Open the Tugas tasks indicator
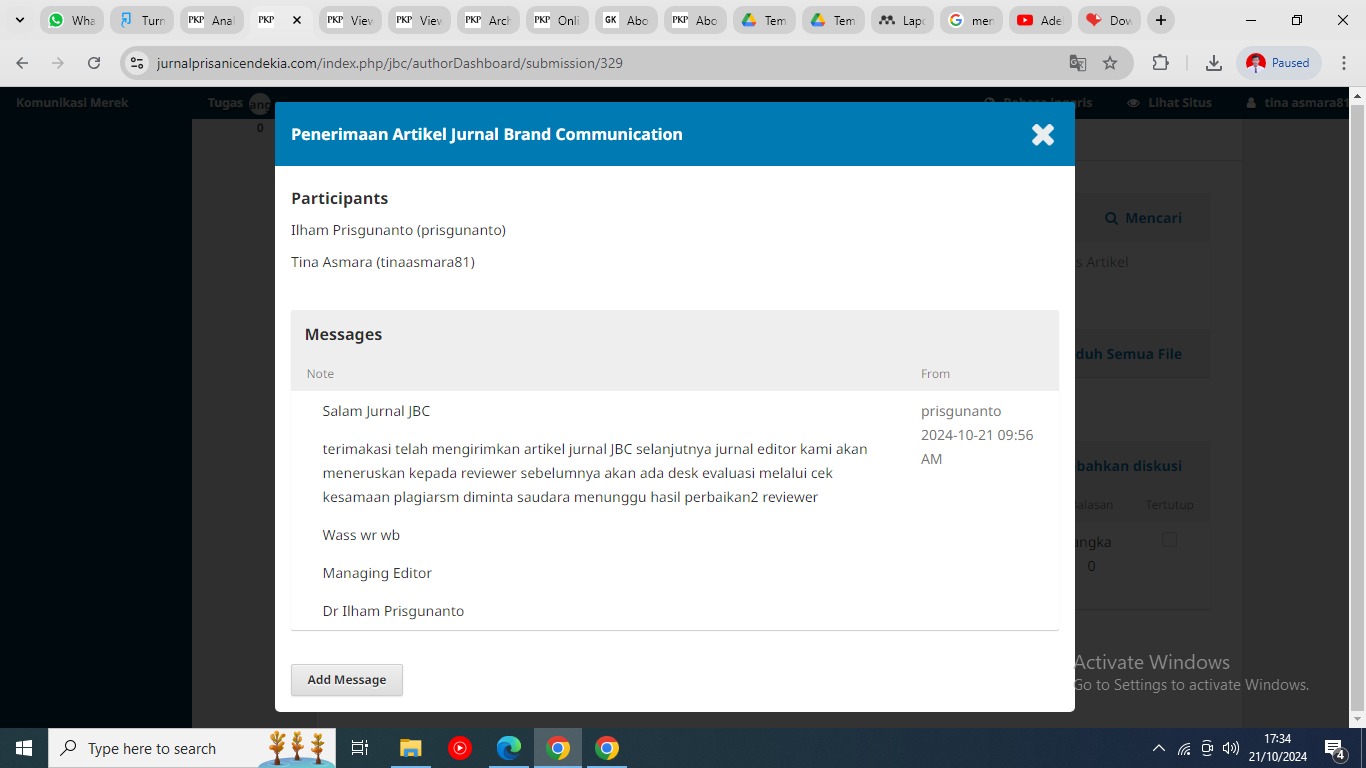 point(238,102)
